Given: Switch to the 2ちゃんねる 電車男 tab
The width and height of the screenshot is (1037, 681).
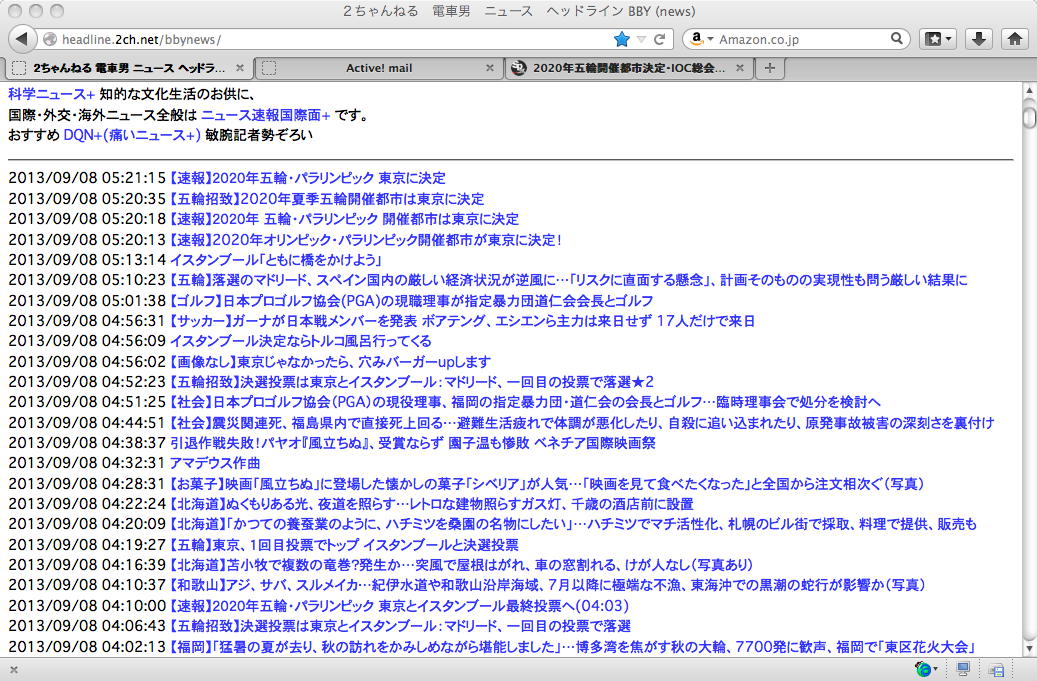Looking at the screenshot, I should click(x=129, y=68).
